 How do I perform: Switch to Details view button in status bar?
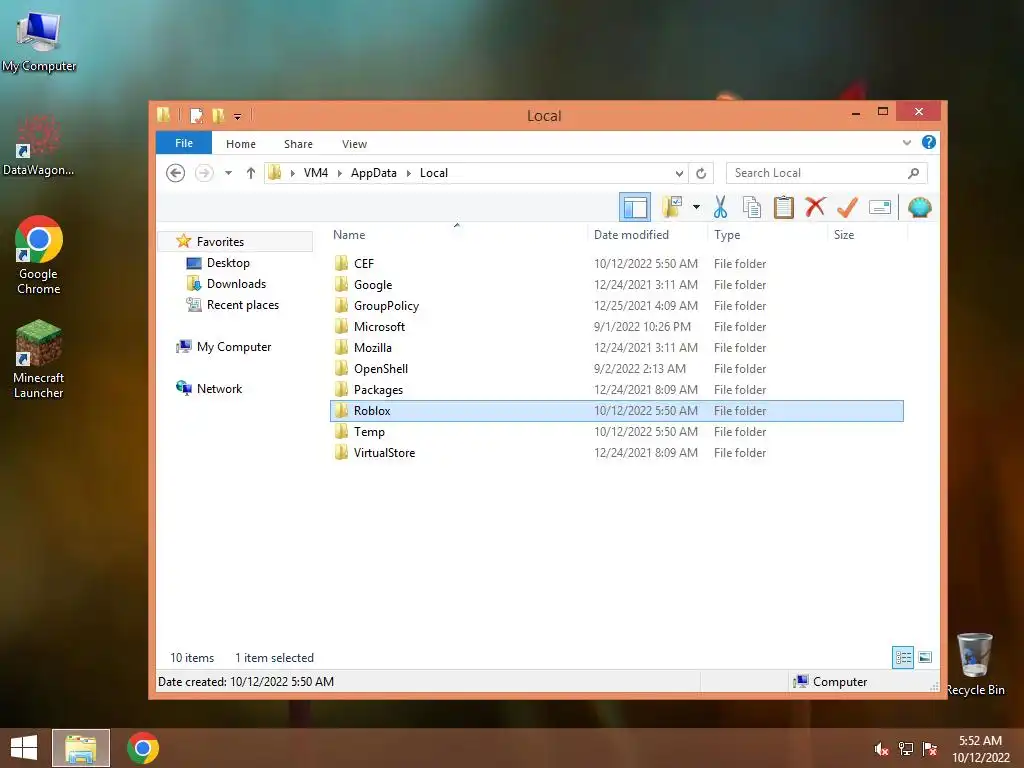click(x=903, y=657)
